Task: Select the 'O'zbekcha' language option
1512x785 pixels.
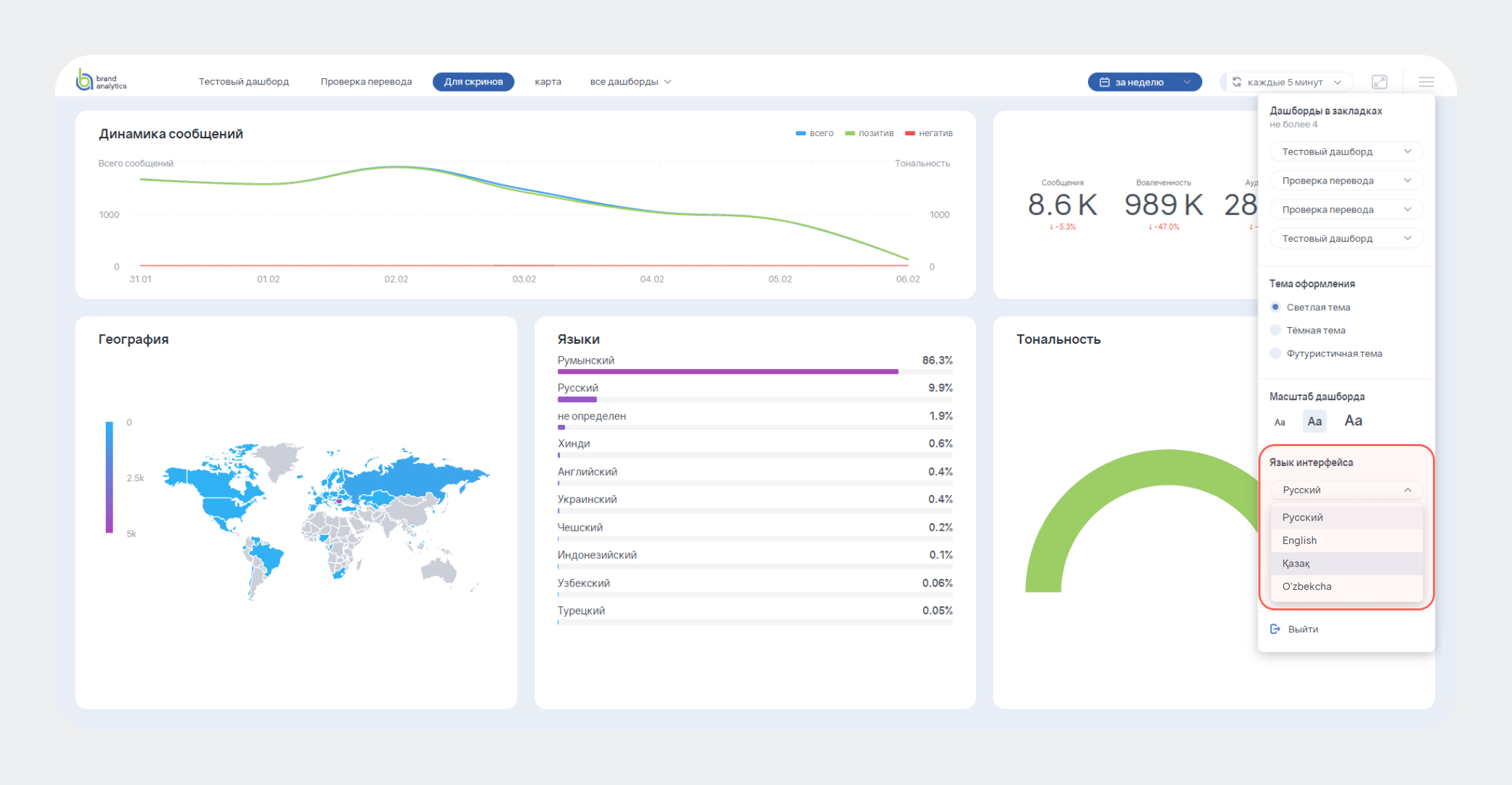Action: (1307, 586)
